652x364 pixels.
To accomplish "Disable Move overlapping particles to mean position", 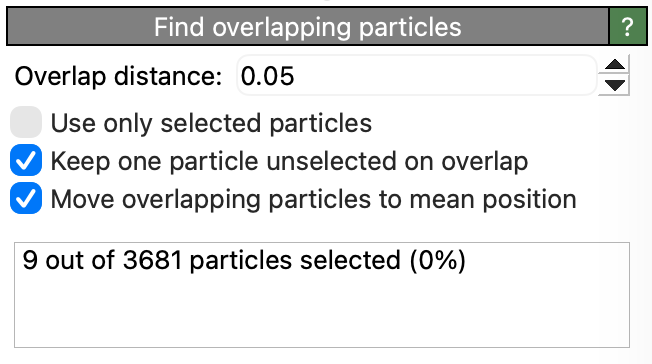I will 26,198.
